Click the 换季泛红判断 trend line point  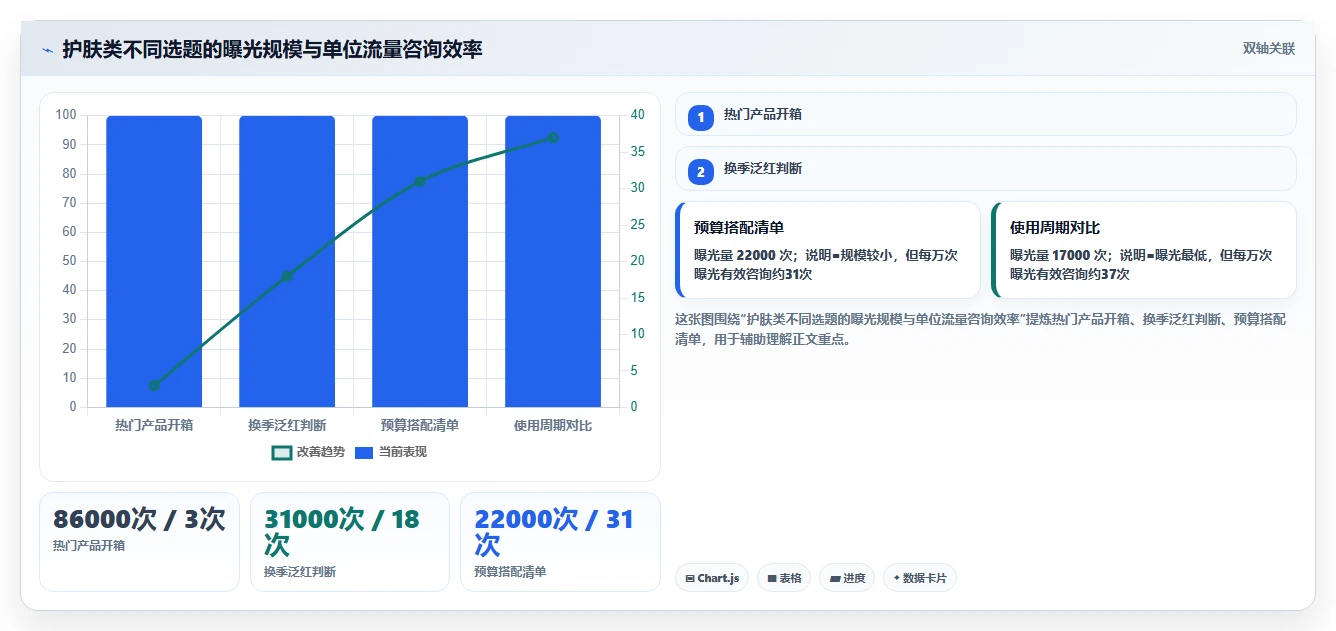287,276
